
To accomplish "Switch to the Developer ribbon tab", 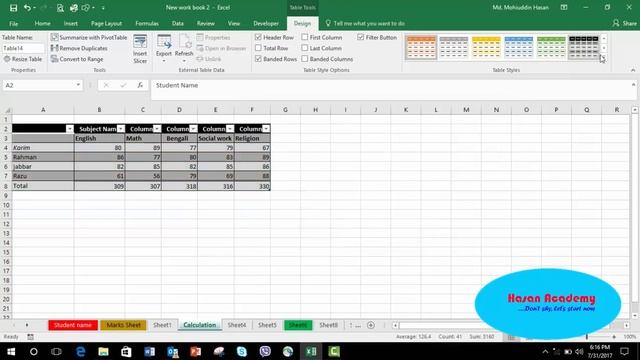I will 266,23.
